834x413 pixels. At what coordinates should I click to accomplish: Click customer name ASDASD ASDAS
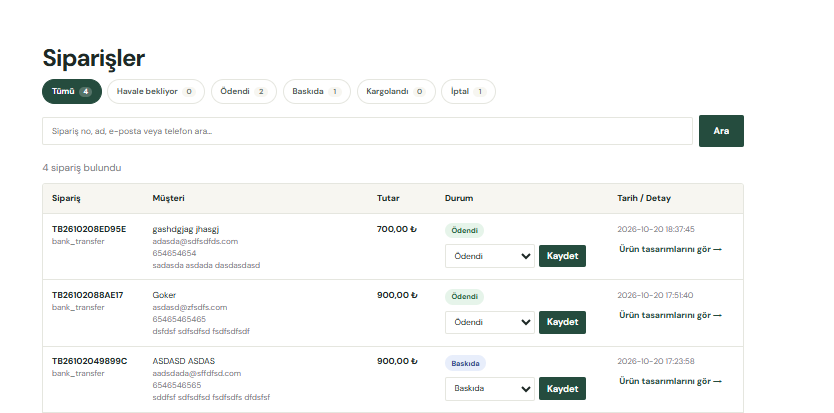point(184,361)
